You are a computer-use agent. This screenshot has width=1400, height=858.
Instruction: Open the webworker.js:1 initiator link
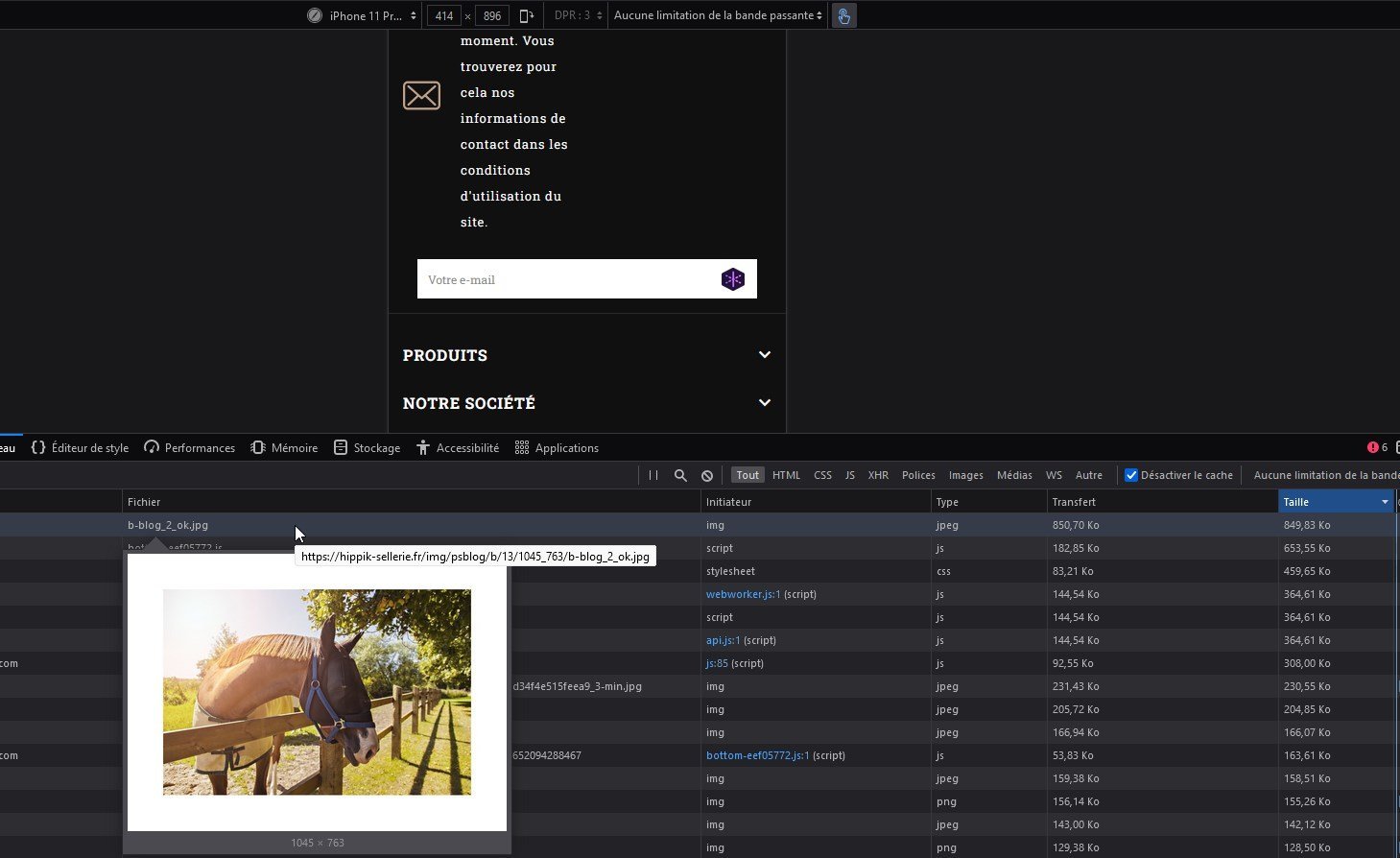click(x=743, y=594)
